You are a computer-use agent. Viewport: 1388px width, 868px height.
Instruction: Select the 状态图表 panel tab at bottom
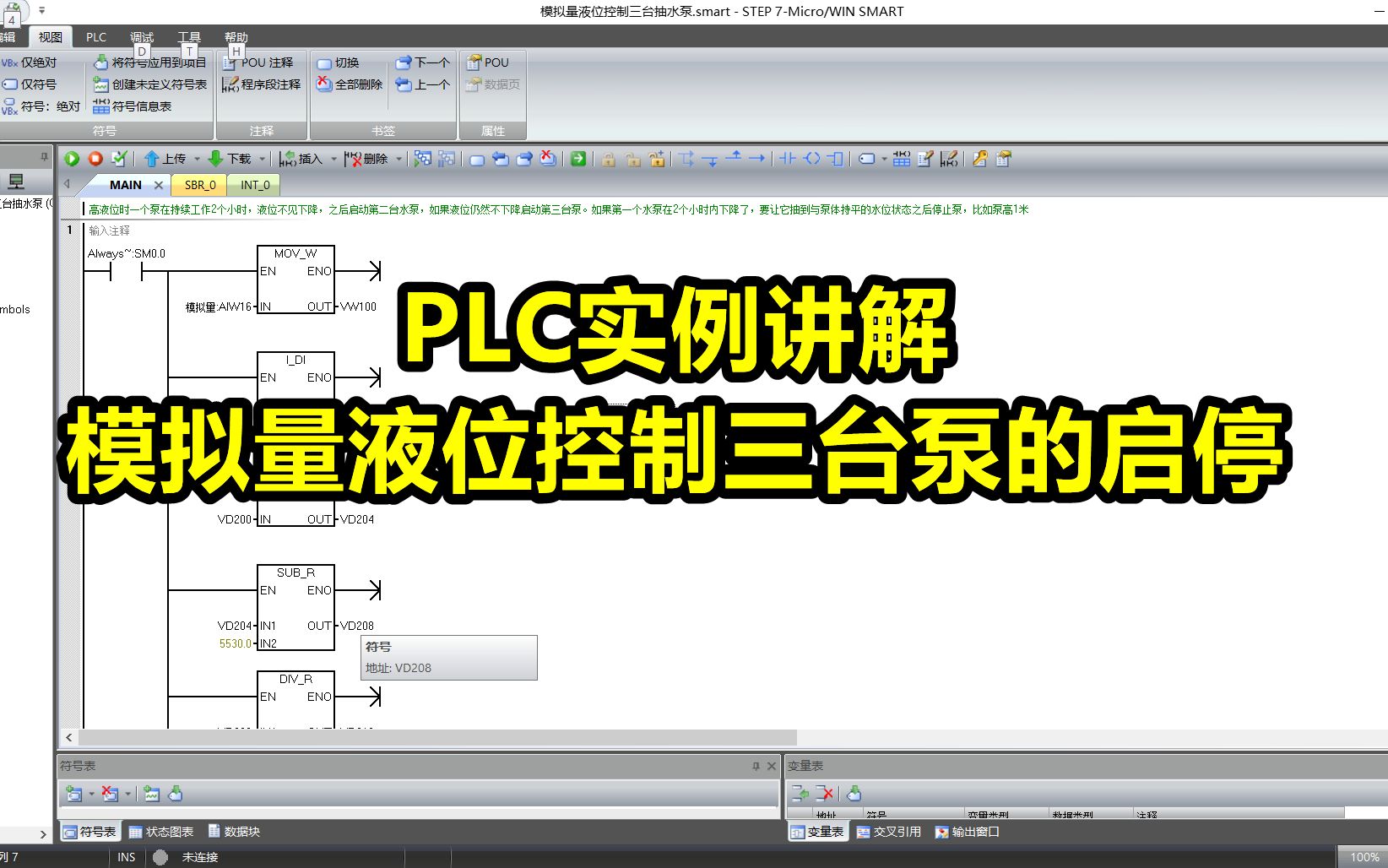click(161, 831)
